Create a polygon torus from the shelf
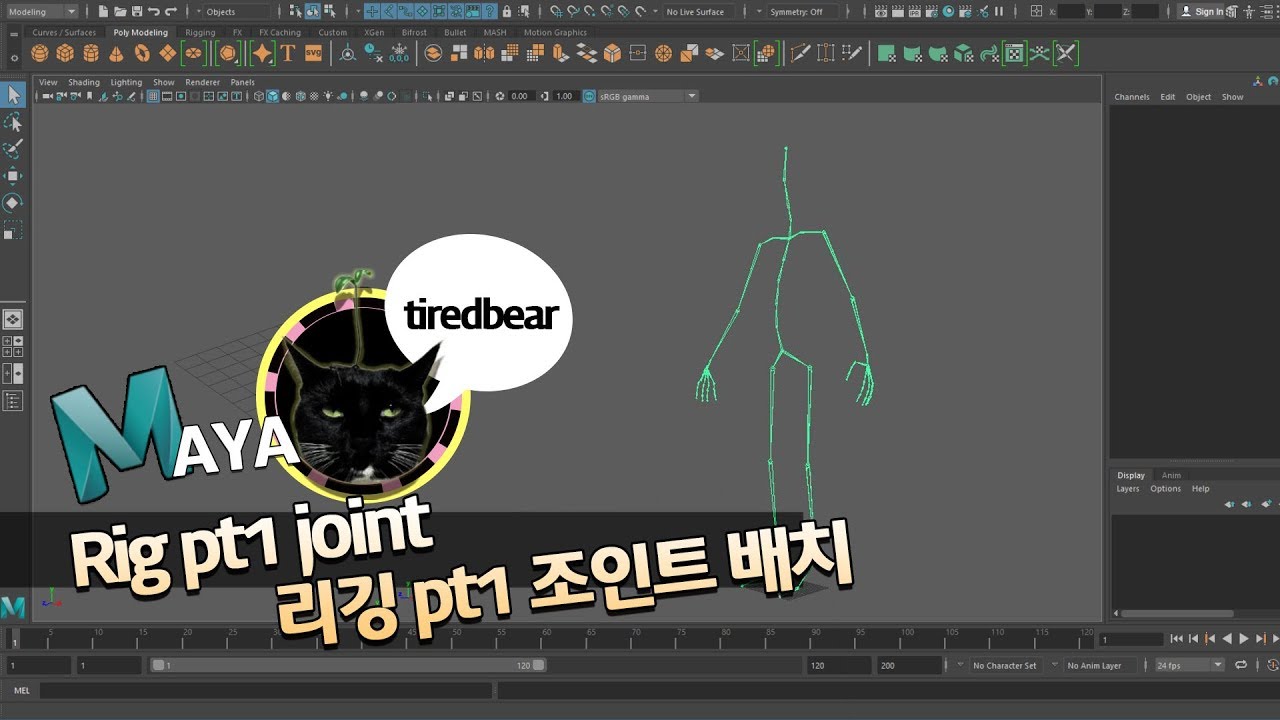1280x720 pixels. click(x=142, y=53)
